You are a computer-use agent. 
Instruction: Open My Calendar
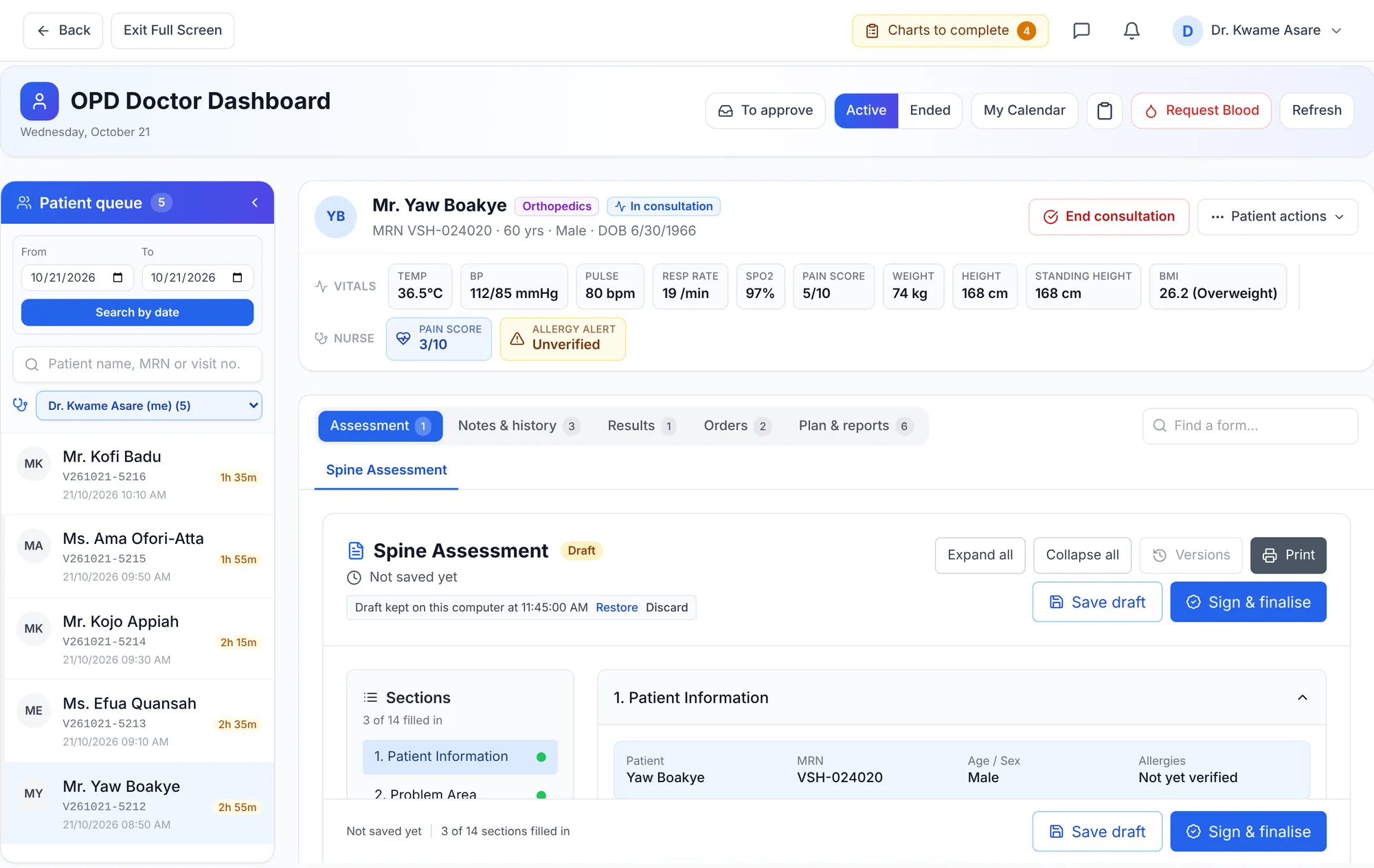1024,111
